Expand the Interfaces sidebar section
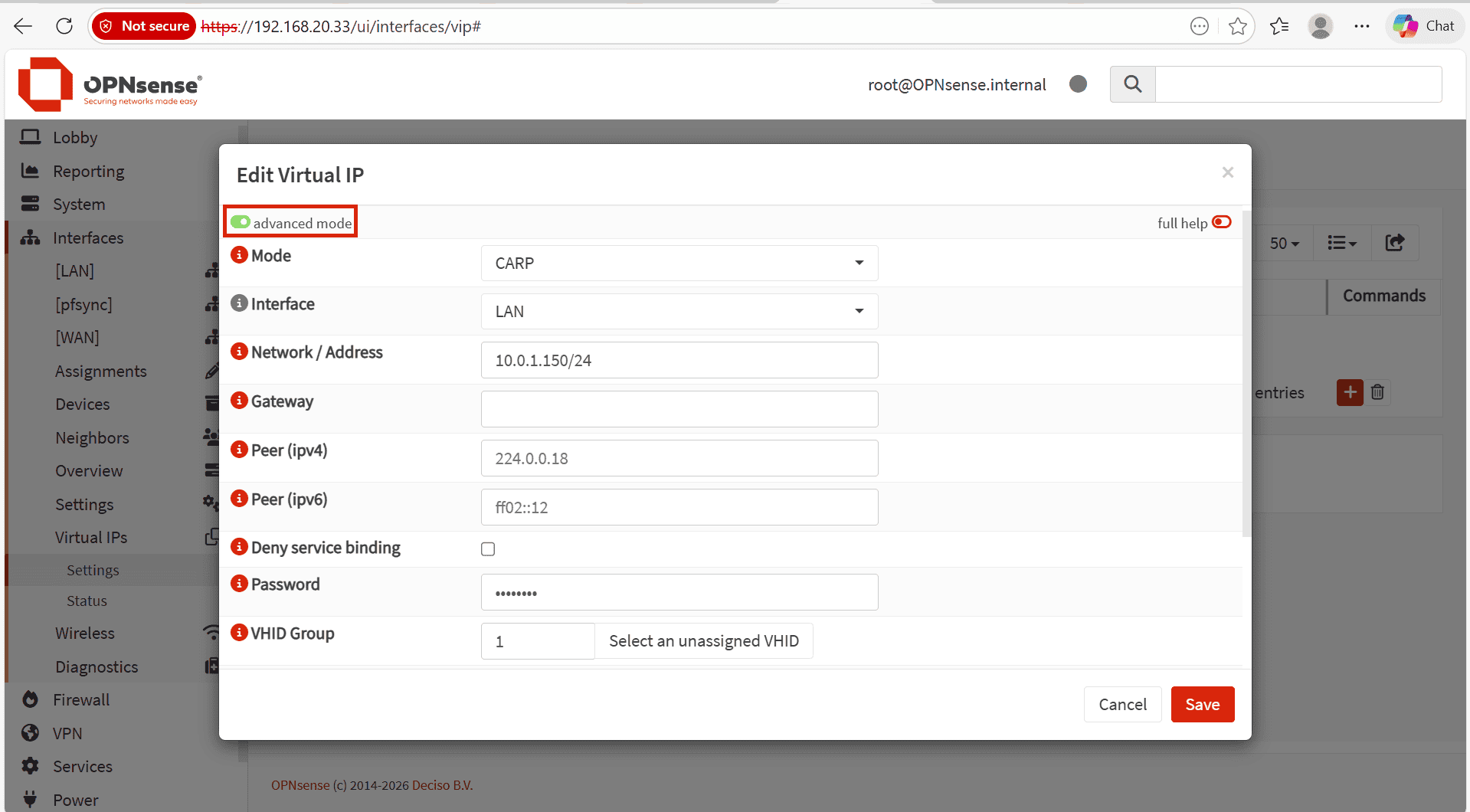This screenshot has height=812, width=1470. 87,237
